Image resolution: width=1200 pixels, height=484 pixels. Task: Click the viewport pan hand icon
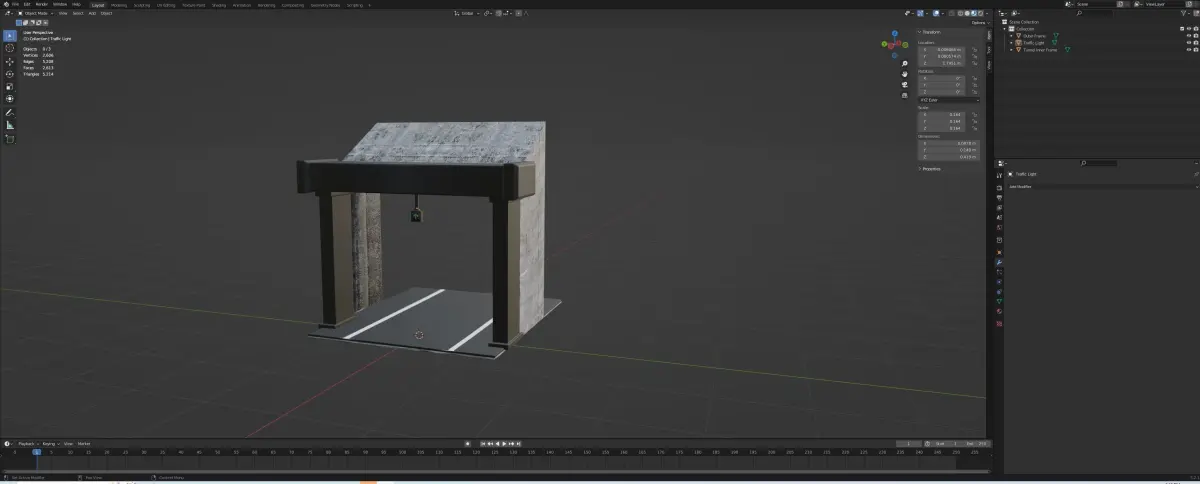point(905,74)
